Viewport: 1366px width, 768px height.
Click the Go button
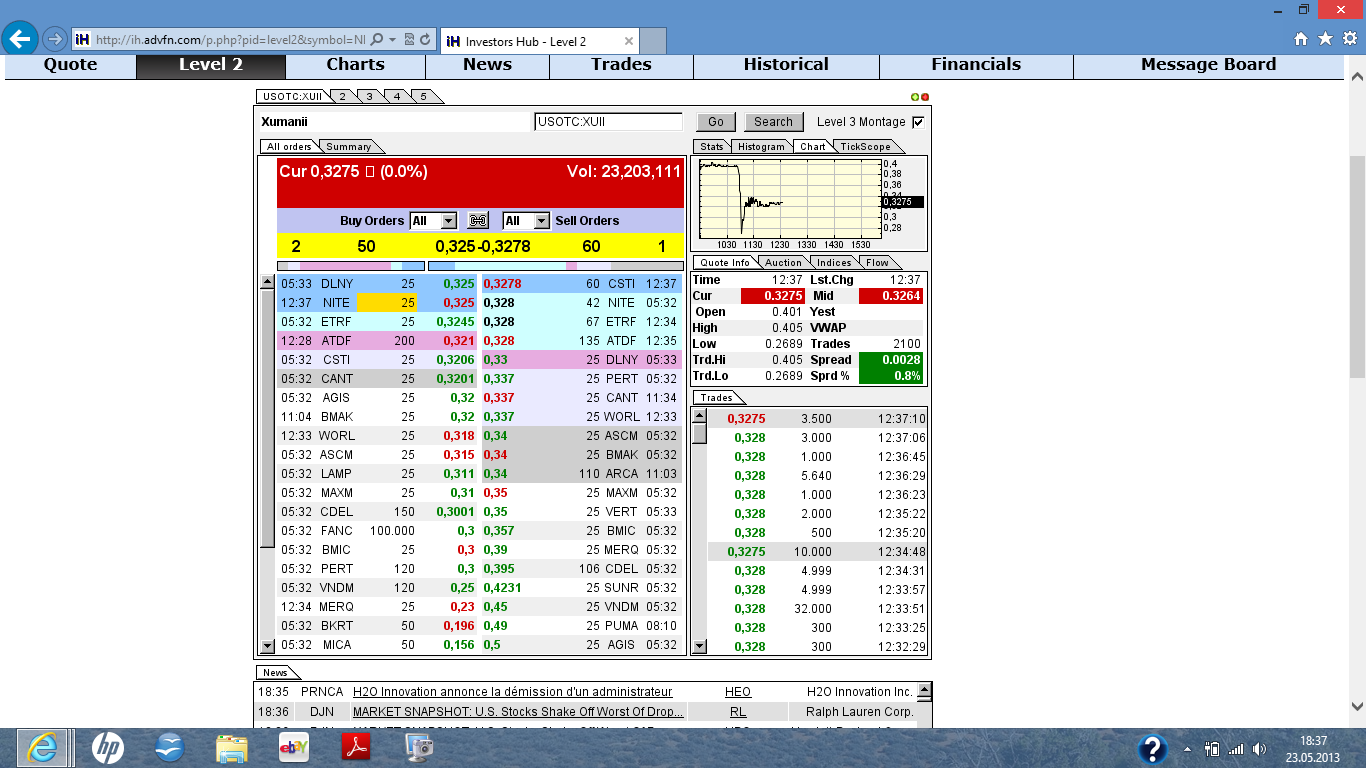[x=716, y=122]
